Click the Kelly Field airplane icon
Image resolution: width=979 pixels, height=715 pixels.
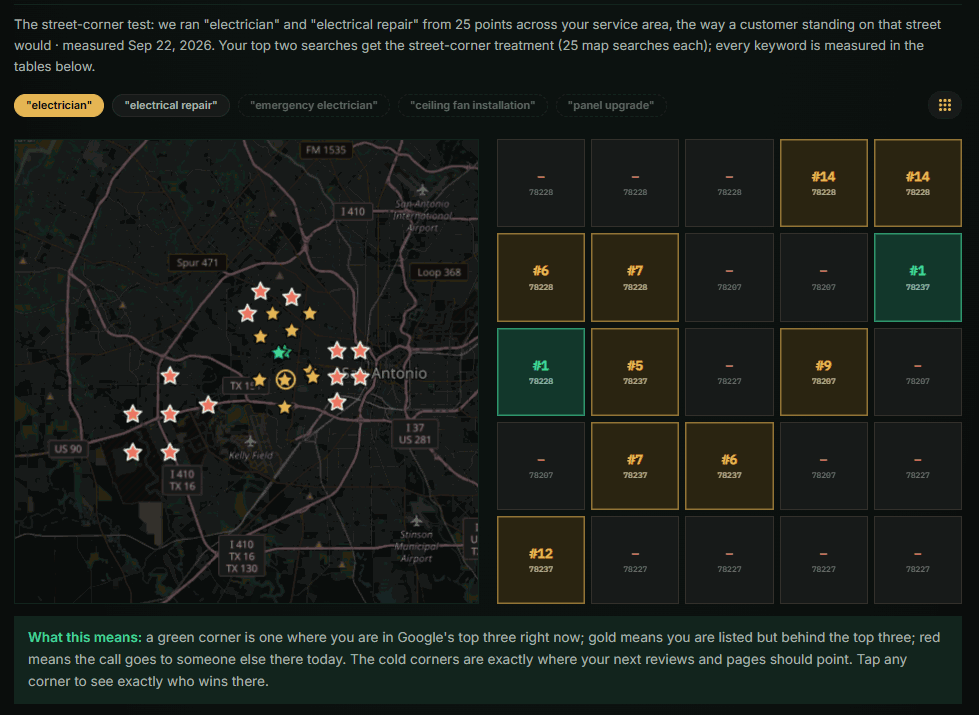coord(250,441)
